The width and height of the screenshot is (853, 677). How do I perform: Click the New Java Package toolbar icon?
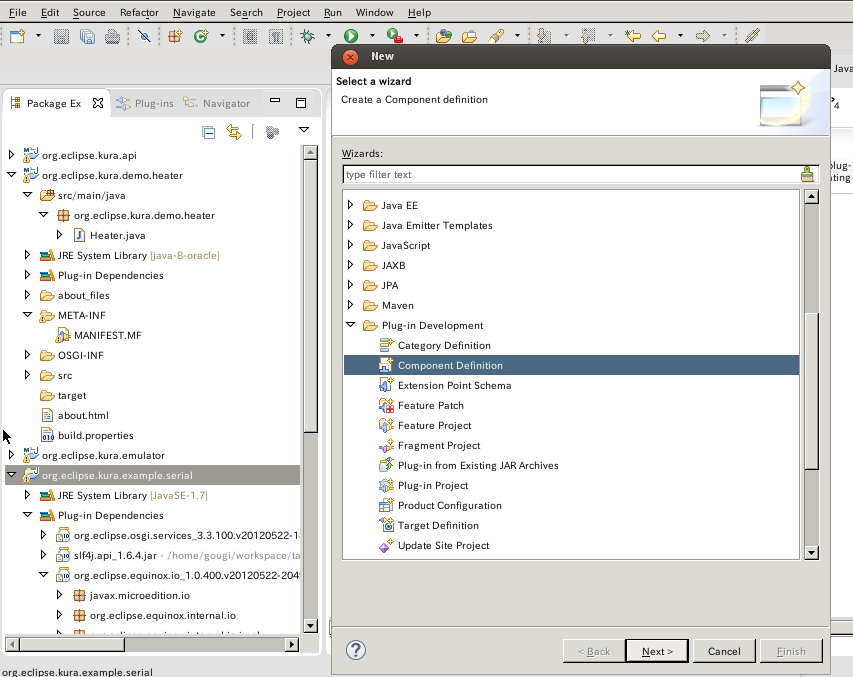(x=175, y=36)
